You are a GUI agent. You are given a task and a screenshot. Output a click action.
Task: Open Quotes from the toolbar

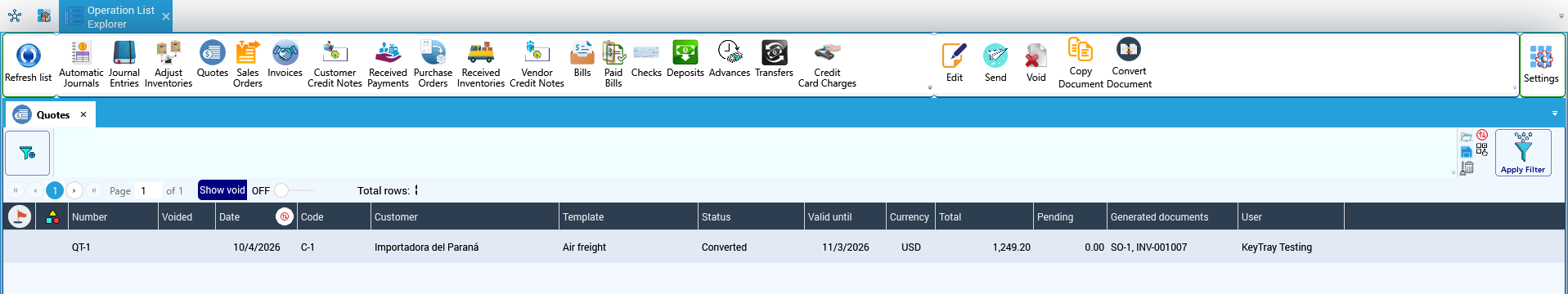click(x=213, y=60)
